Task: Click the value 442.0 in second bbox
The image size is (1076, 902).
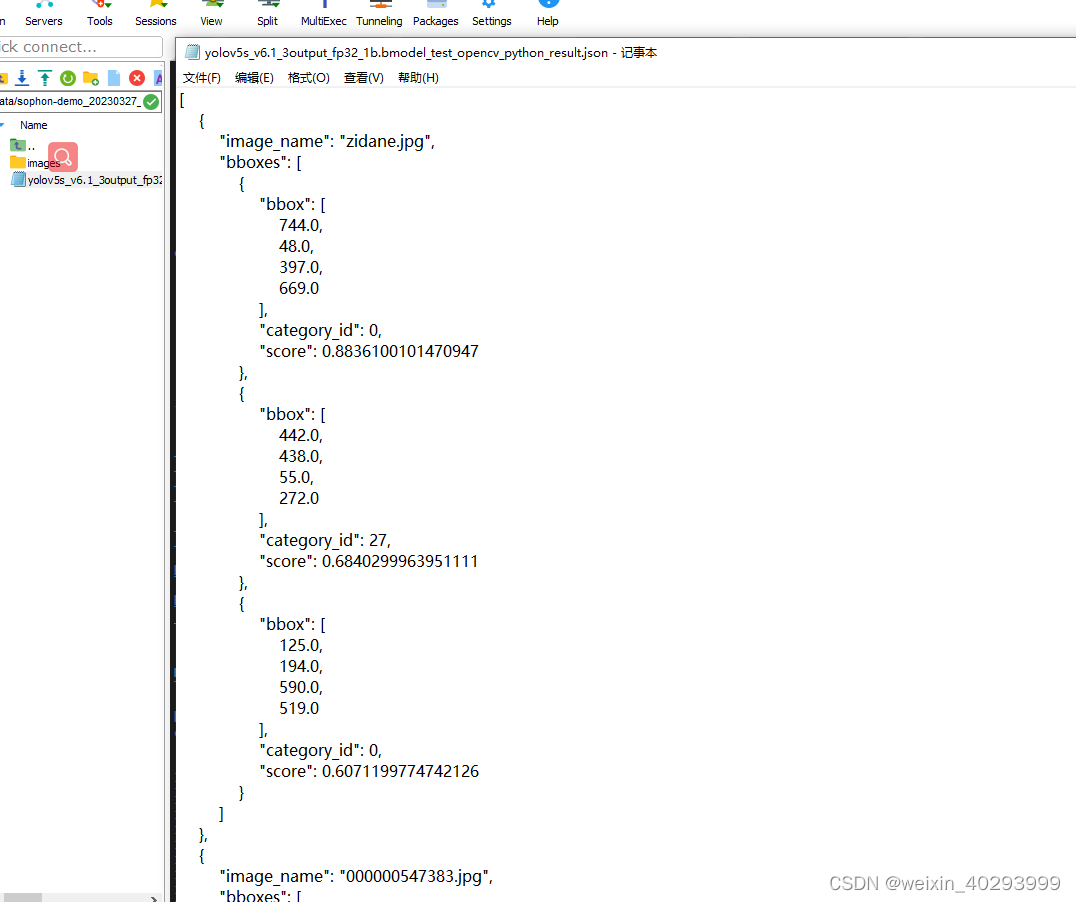Action: pyautogui.click(x=301, y=435)
